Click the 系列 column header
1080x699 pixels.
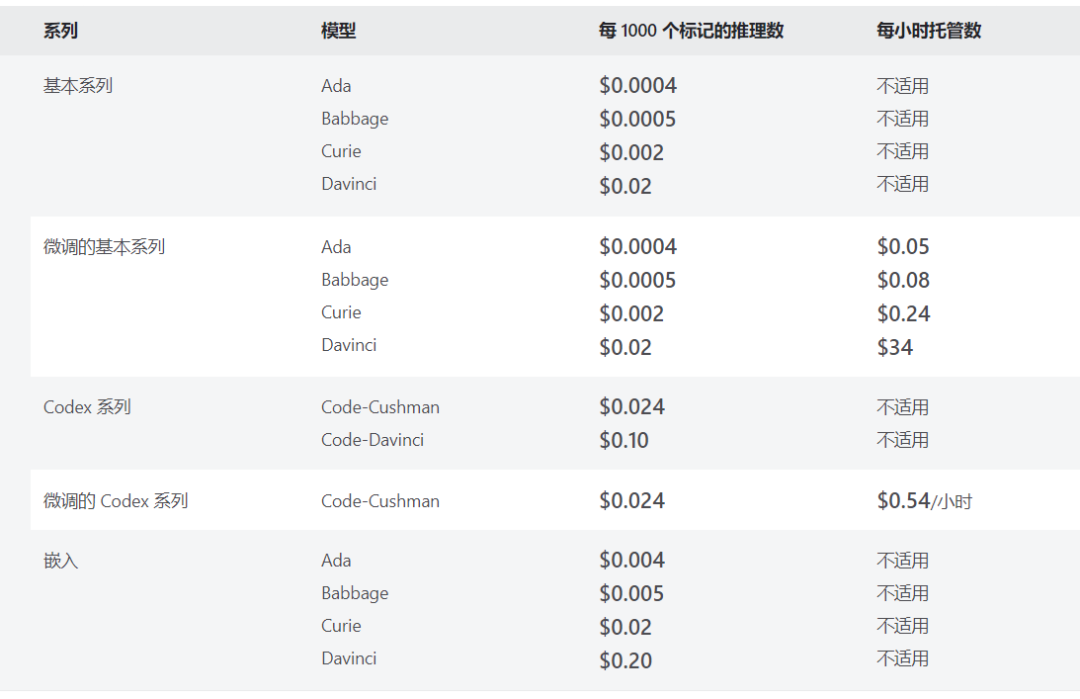coord(60,31)
